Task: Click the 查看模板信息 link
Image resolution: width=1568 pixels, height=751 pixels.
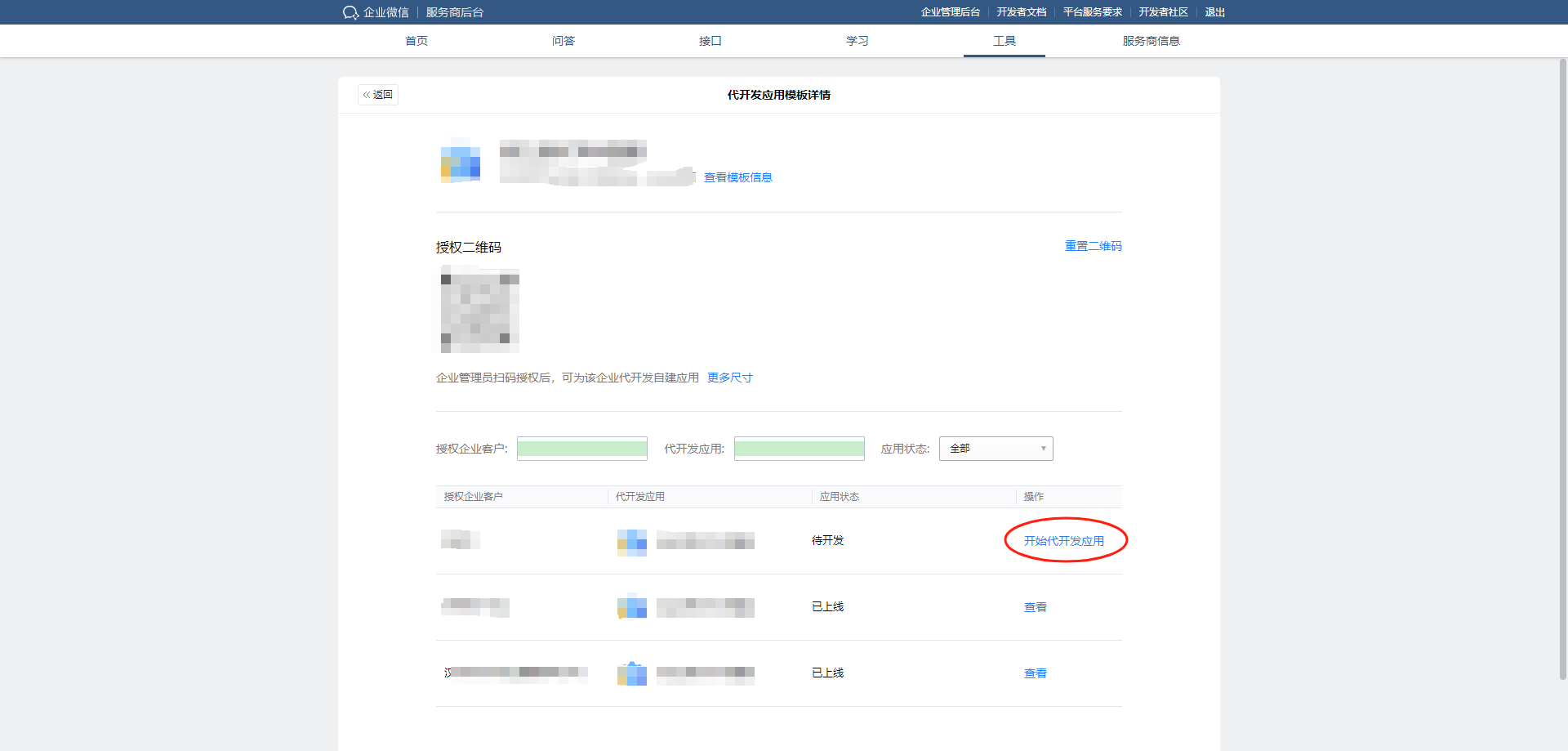Action: (737, 177)
